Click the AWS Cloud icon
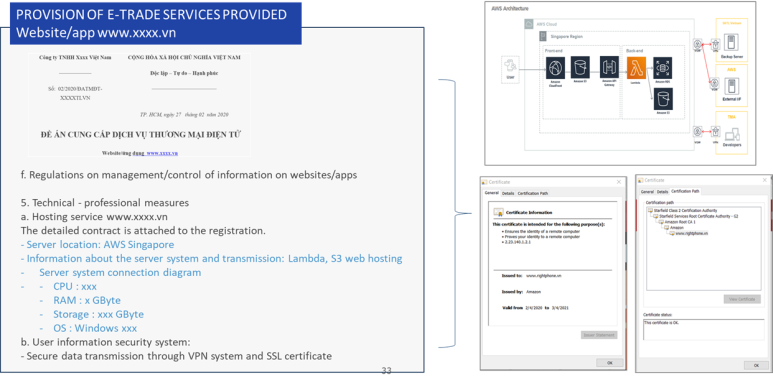Image resolution: width=773 pixels, height=383 pixels. (x=528, y=24)
